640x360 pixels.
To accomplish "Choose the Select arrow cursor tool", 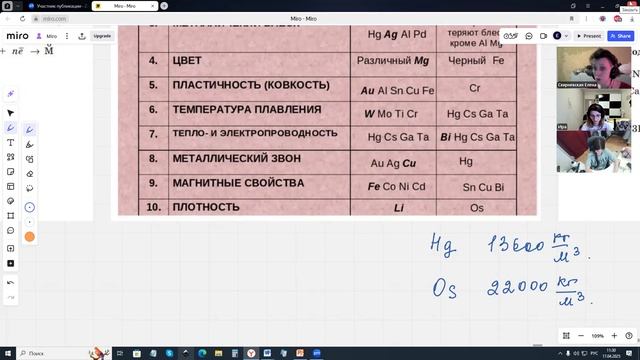I will point(11,113).
